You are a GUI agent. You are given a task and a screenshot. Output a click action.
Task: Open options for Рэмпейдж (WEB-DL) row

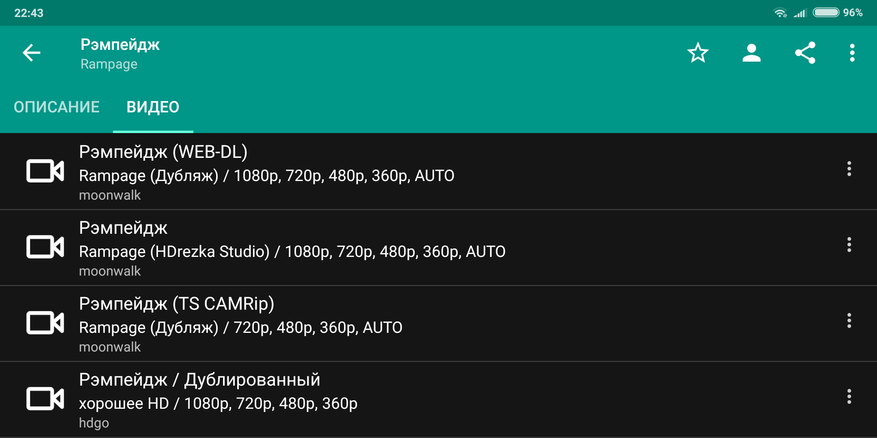(x=848, y=169)
